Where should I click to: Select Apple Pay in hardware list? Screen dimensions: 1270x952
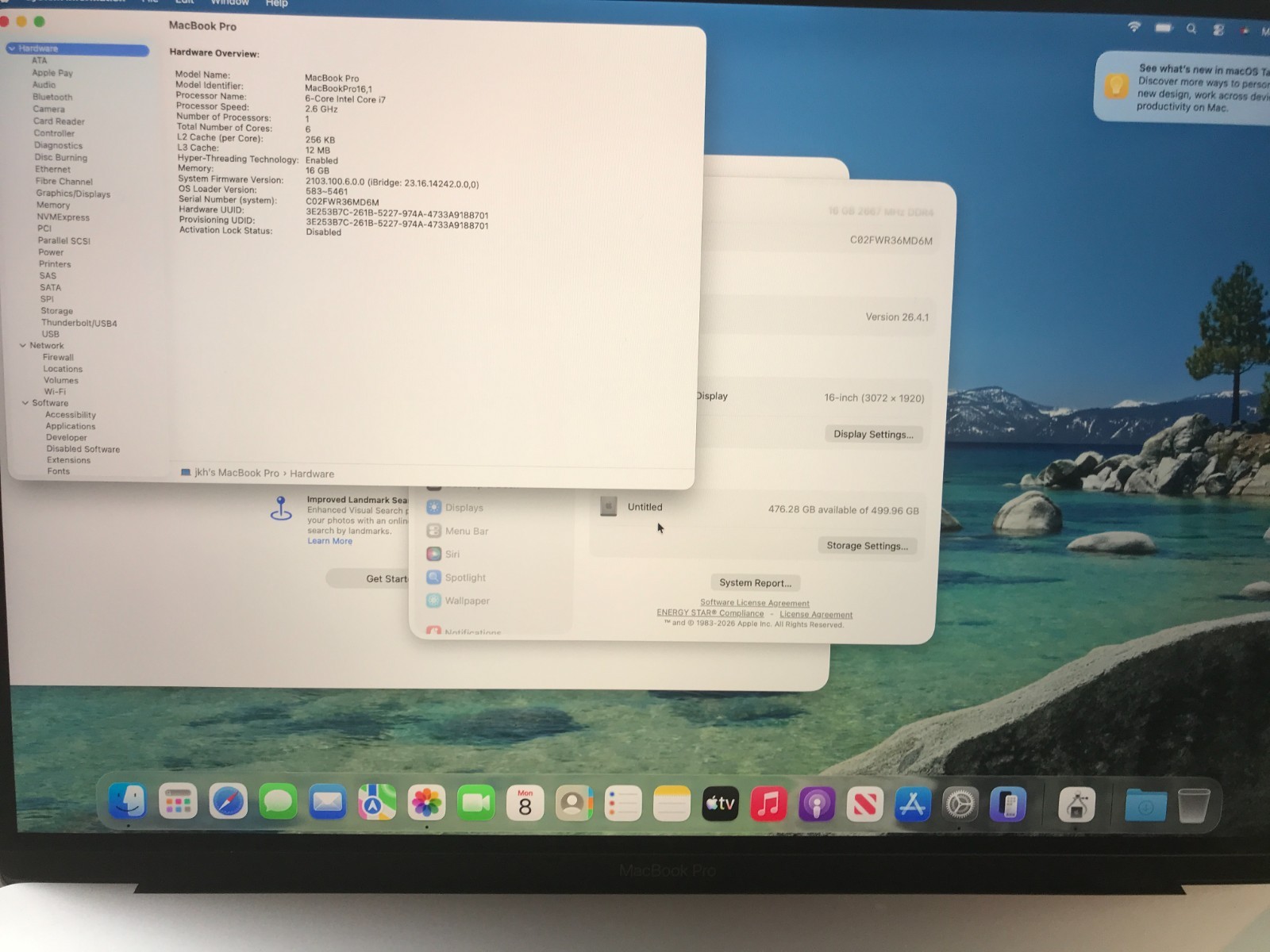(52, 73)
